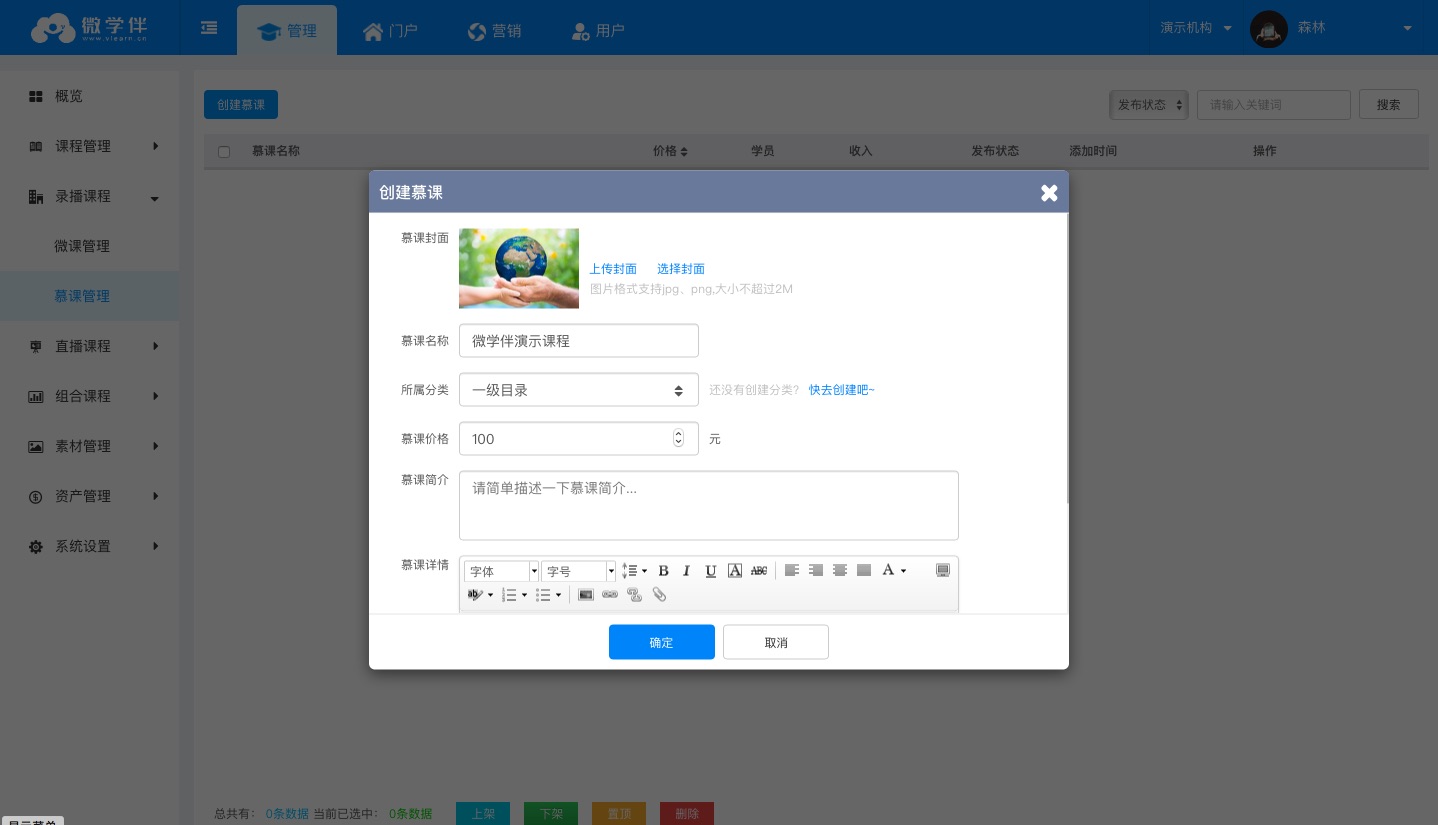Toggle italic formatting in the editor
Image resolution: width=1438 pixels, height=825 pixels.
coord(687,571)
